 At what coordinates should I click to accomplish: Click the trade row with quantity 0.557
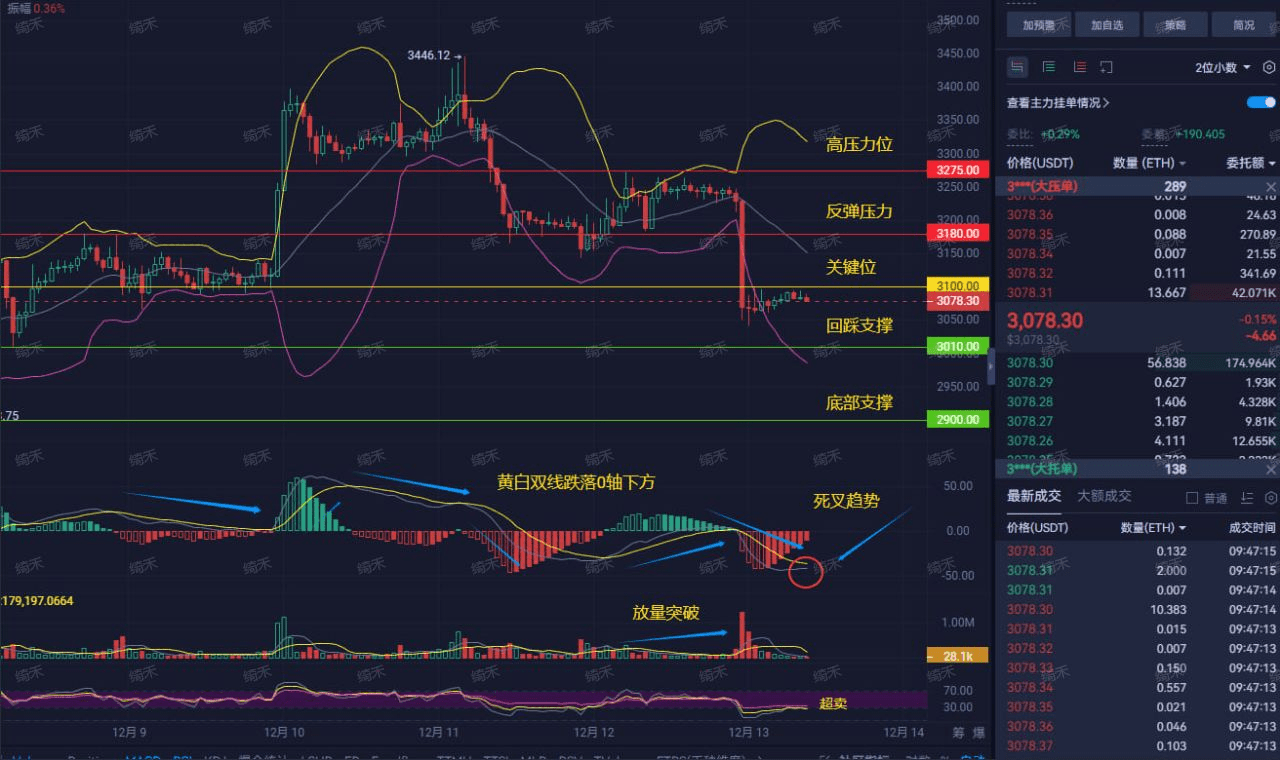pos(1138,687)
